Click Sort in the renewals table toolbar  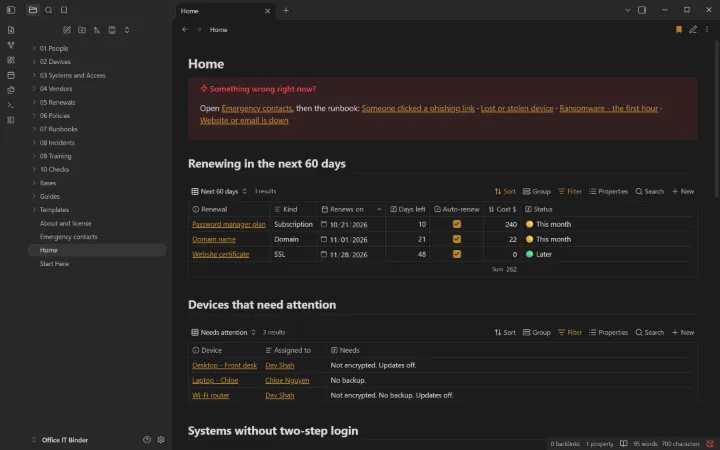(x=505, y=191)
